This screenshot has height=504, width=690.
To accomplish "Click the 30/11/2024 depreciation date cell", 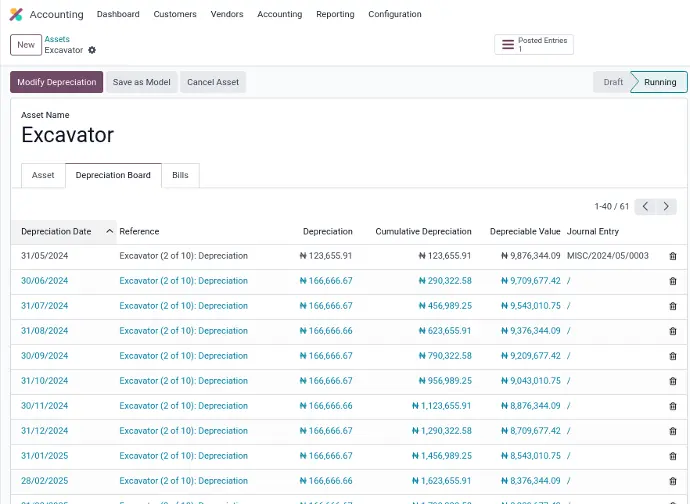I will (44, 406).
